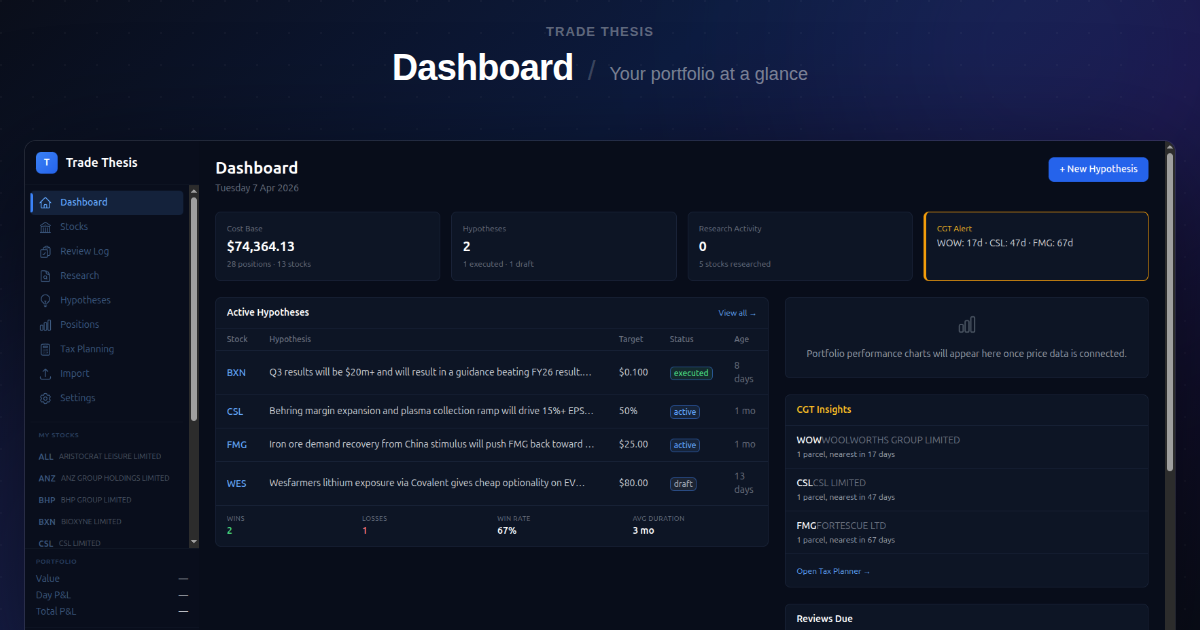Open Dashboard home icon in sidebar
Viewport: 1200px width, 630px height.
point(45,202)
